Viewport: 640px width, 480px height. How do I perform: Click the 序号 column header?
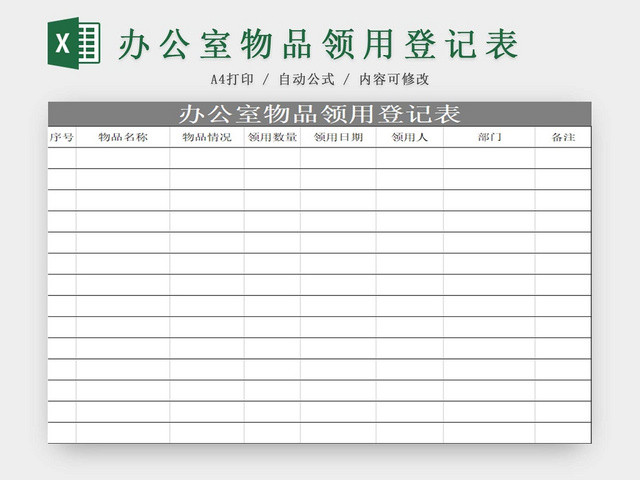coord(62,137)
